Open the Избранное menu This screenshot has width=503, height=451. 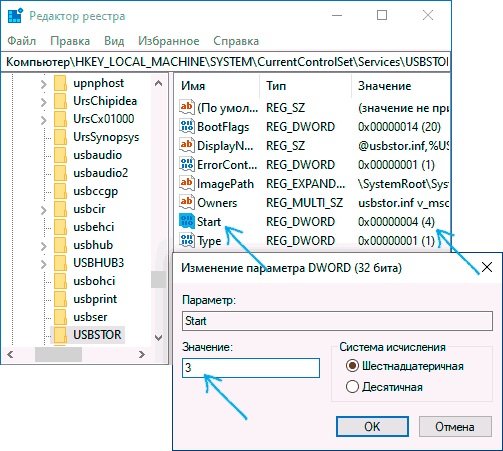(169, 41)
